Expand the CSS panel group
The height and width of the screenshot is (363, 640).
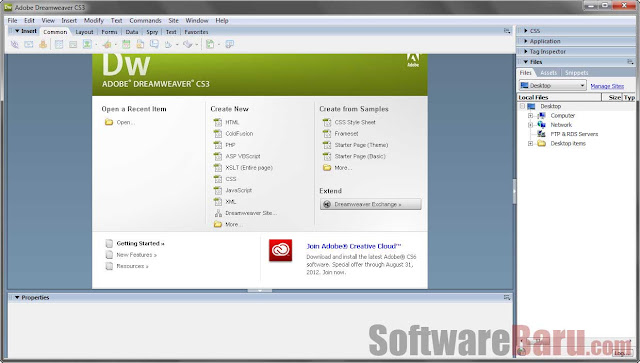coord(526,31)
